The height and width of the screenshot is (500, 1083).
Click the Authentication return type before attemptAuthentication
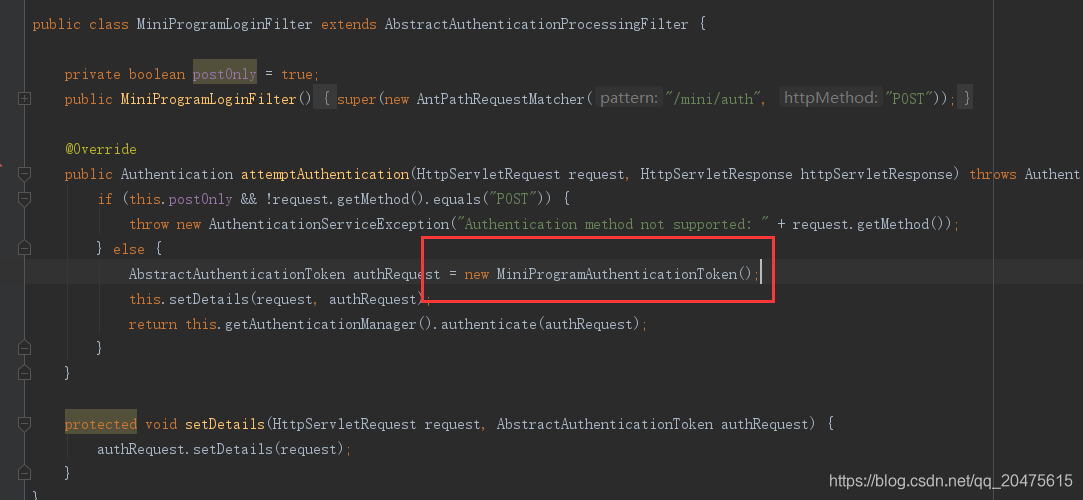[x=177, y=174]
